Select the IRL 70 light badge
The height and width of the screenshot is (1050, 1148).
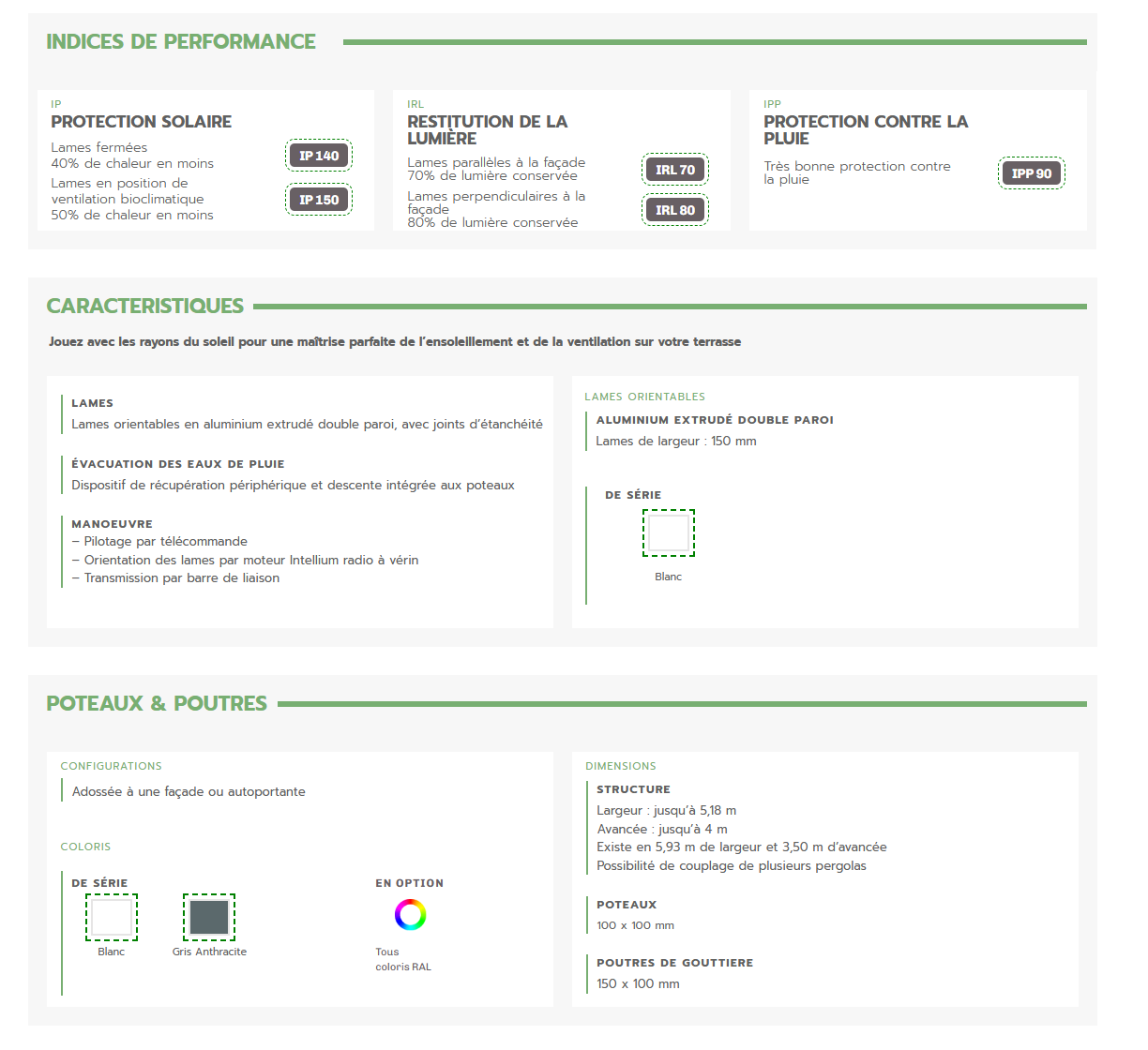675,170
